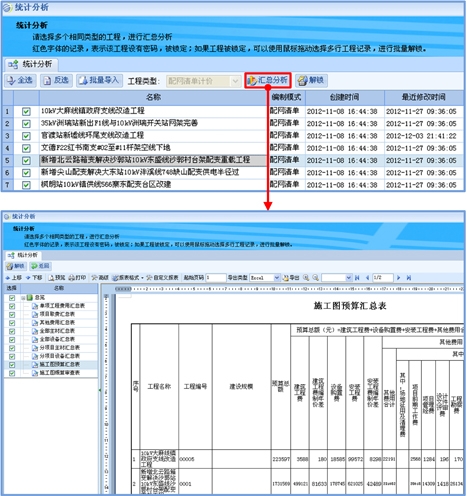Go to the first report page
The height and width of the screenshot is (496, 467).
coord(357,278)
